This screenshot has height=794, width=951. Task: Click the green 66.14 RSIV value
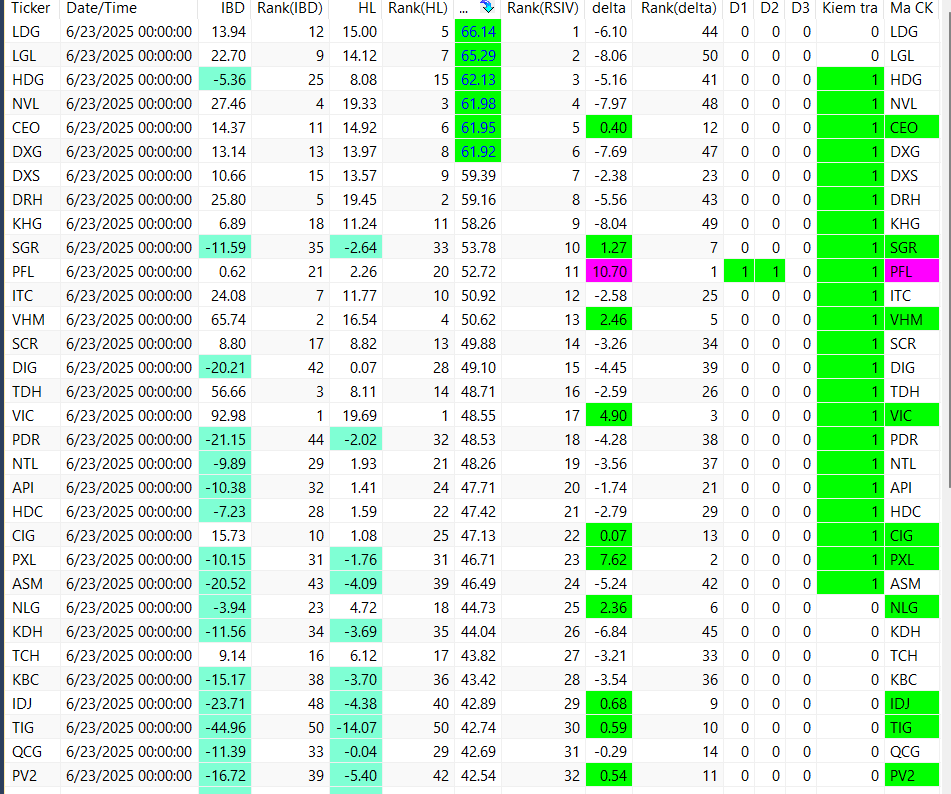[x=478, y=32]
